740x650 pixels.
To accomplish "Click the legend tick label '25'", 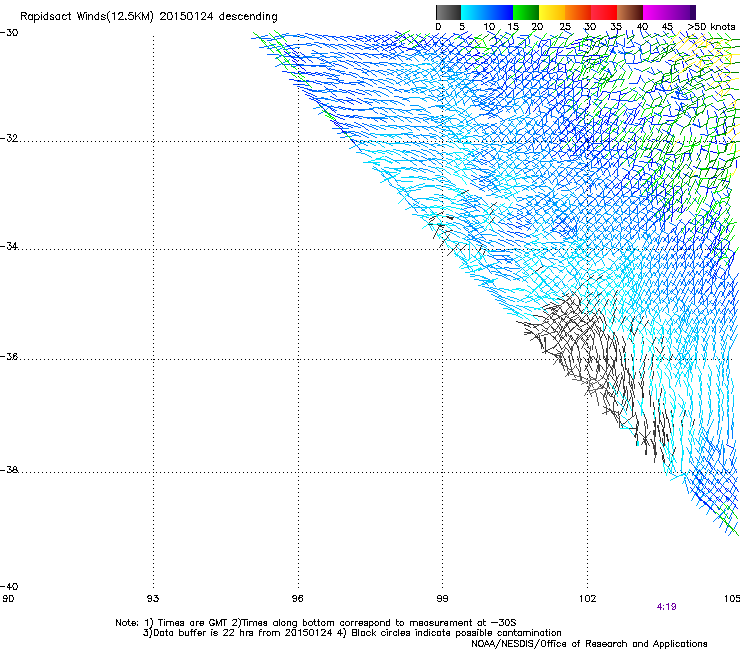I will 565,27.
